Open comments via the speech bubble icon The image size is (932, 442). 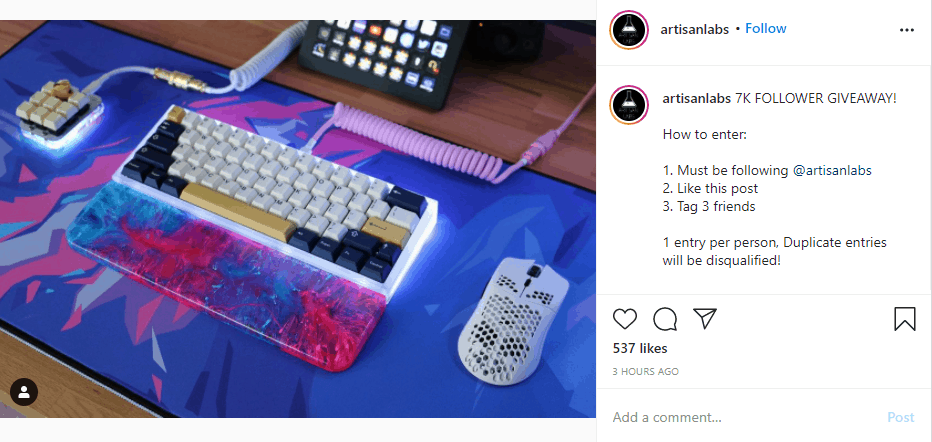pyautogui.click(x=665, y=319)
